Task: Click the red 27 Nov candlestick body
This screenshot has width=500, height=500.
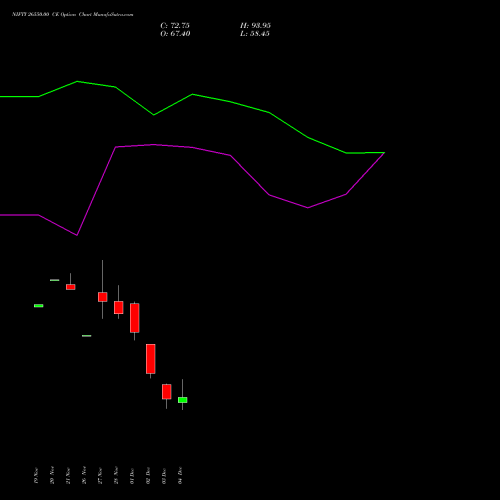Action: 103,297
